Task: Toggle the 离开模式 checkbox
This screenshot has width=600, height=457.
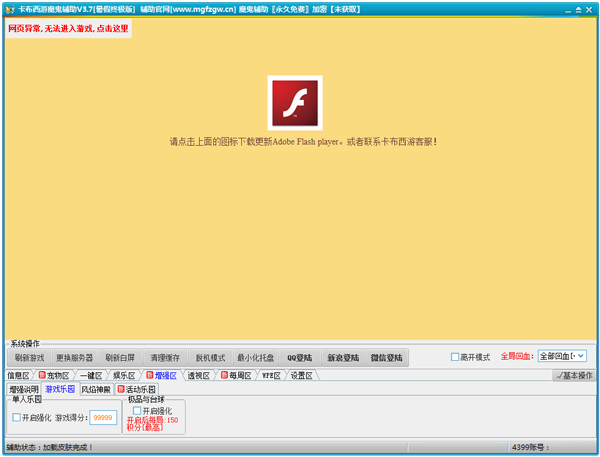Action: point(455,357)
